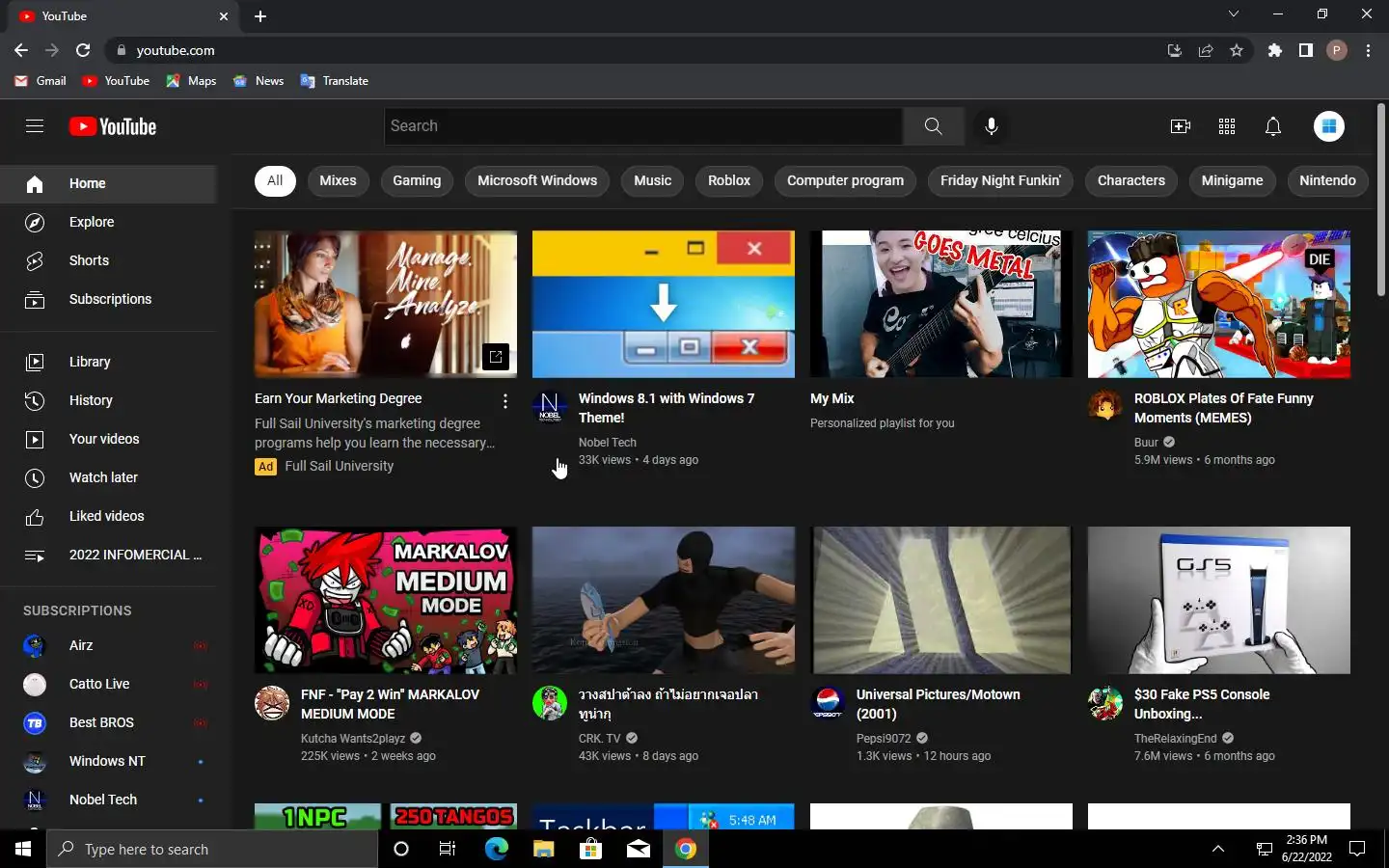
Task: Open CRK. TV channel avatar
Action: (550, 703)
